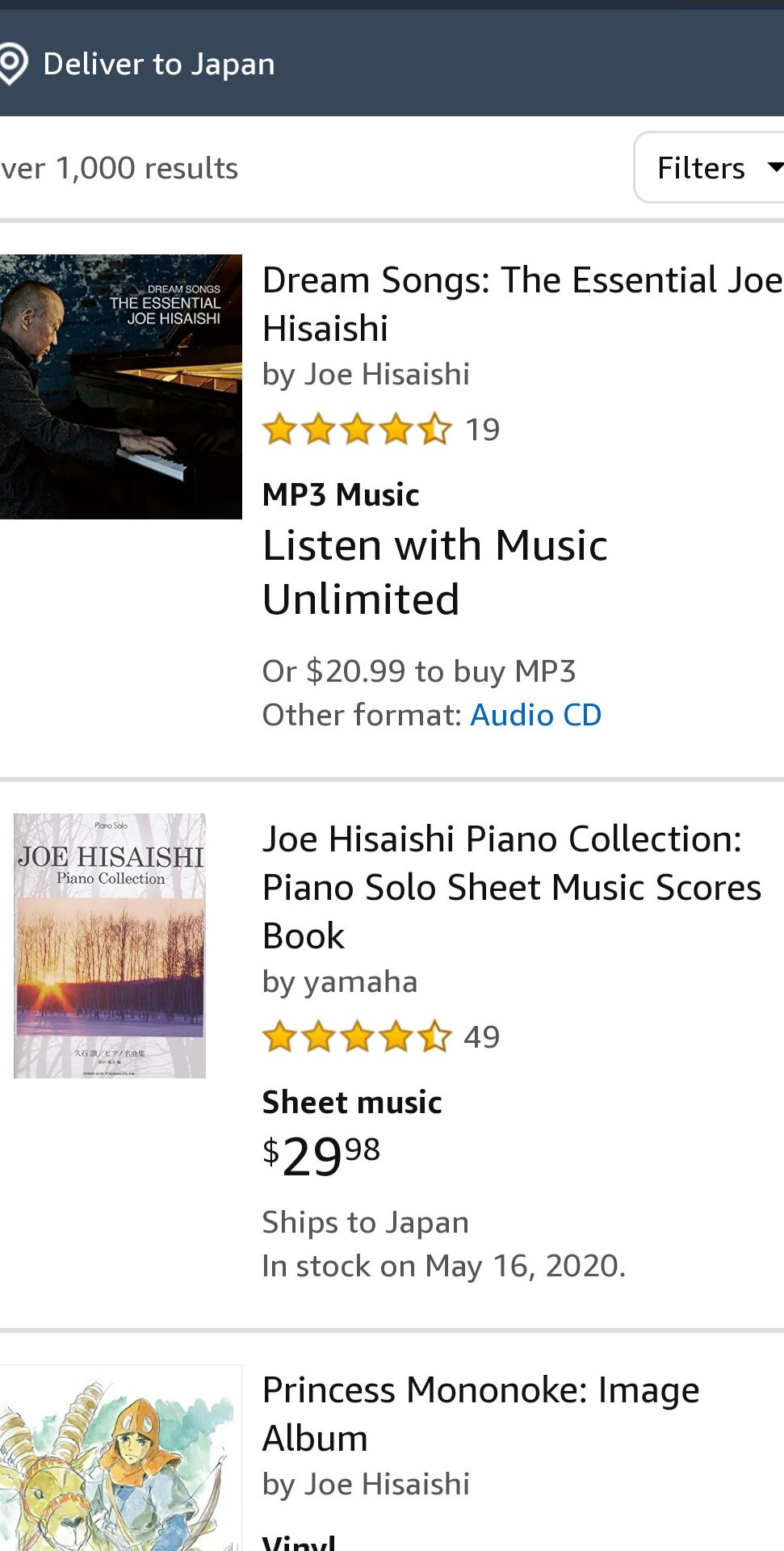View the 49 reviews for Piano Collection

[x=482, y=1037]
